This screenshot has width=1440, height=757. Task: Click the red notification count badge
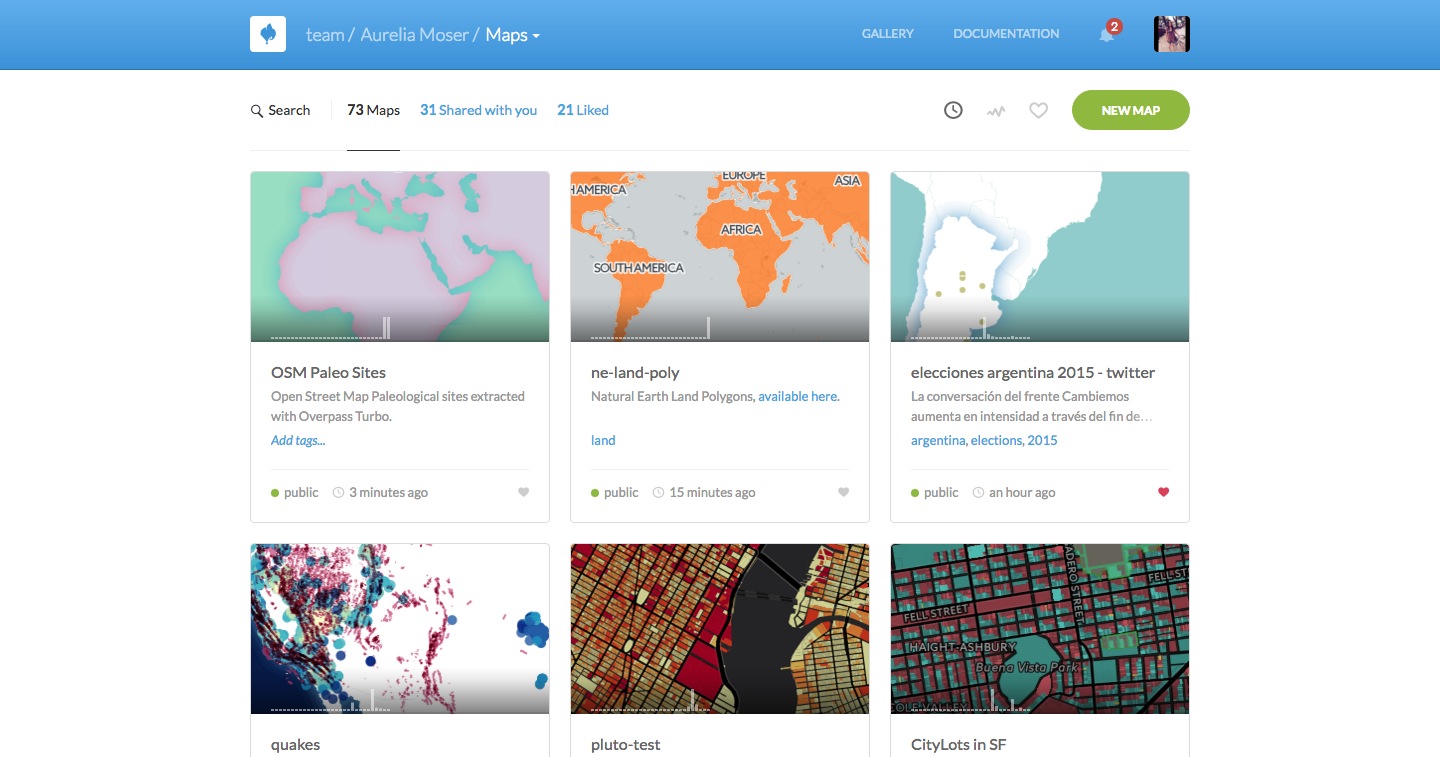coord(1114,26)
